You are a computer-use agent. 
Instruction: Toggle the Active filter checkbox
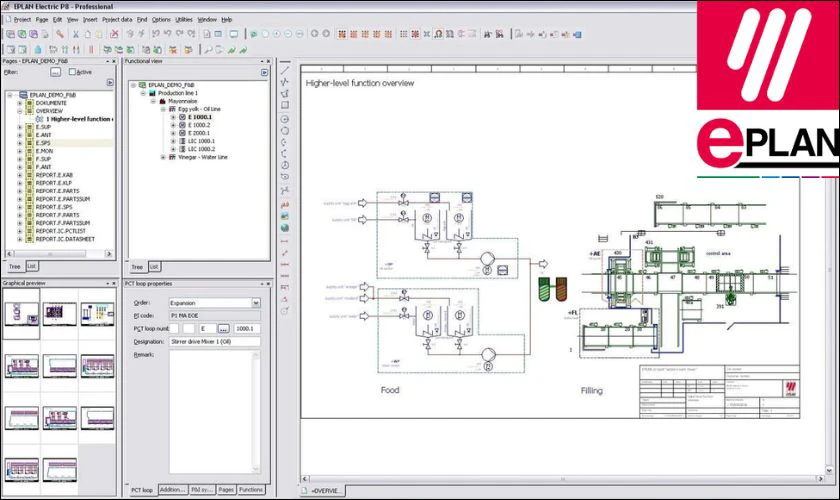tap(72, 72)
